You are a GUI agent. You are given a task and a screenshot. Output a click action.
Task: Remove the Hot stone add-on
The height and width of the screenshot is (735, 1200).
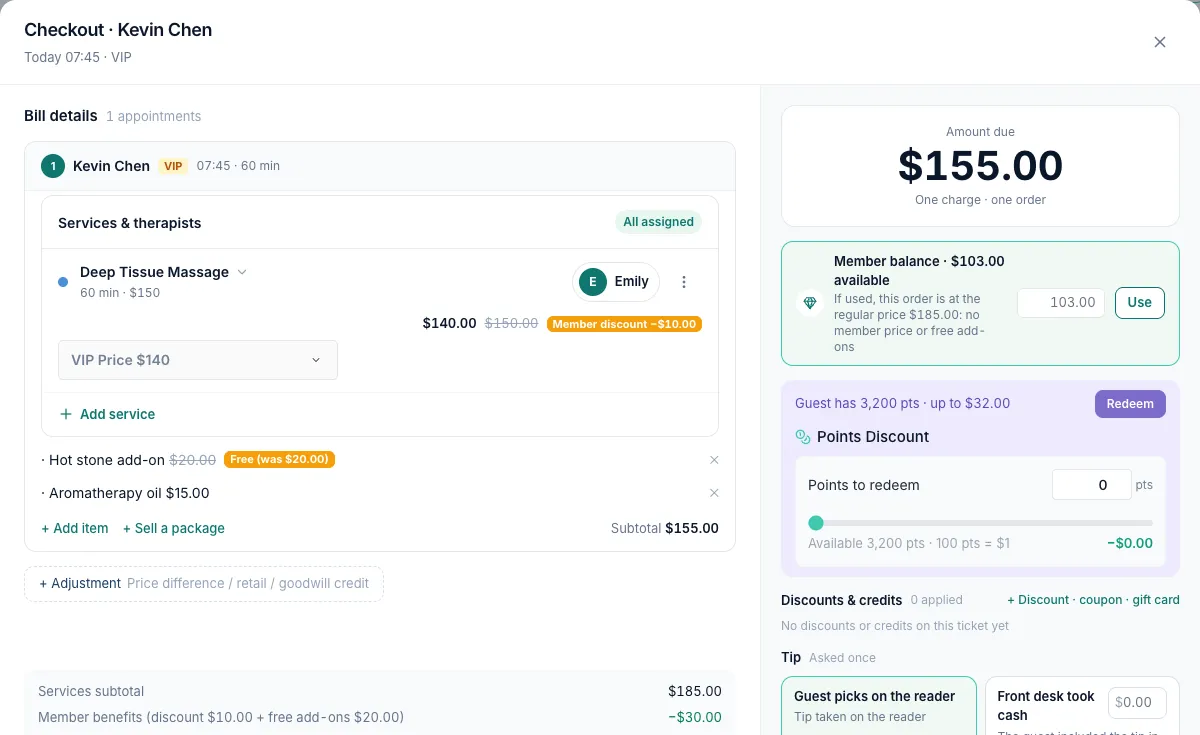click(x=714, y=460)
